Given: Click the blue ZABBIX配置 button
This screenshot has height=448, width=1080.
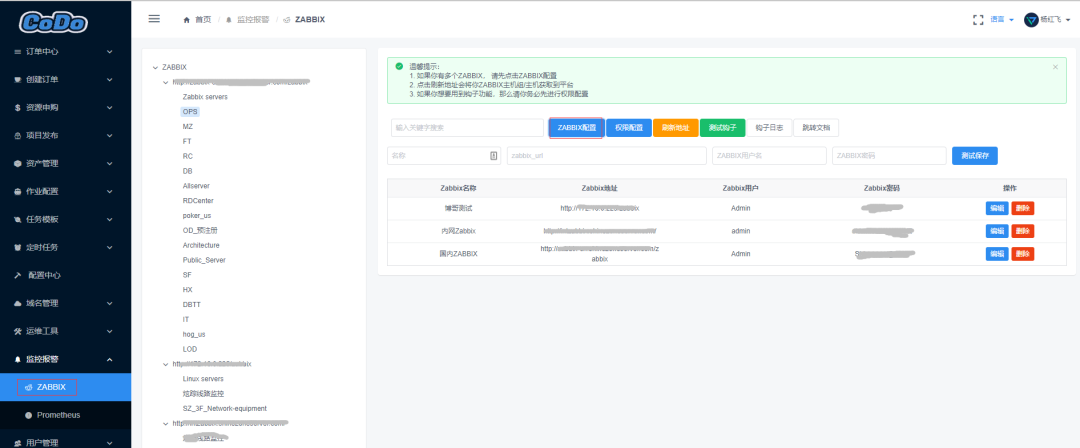Looking at the screenshot, I should 575,128.
